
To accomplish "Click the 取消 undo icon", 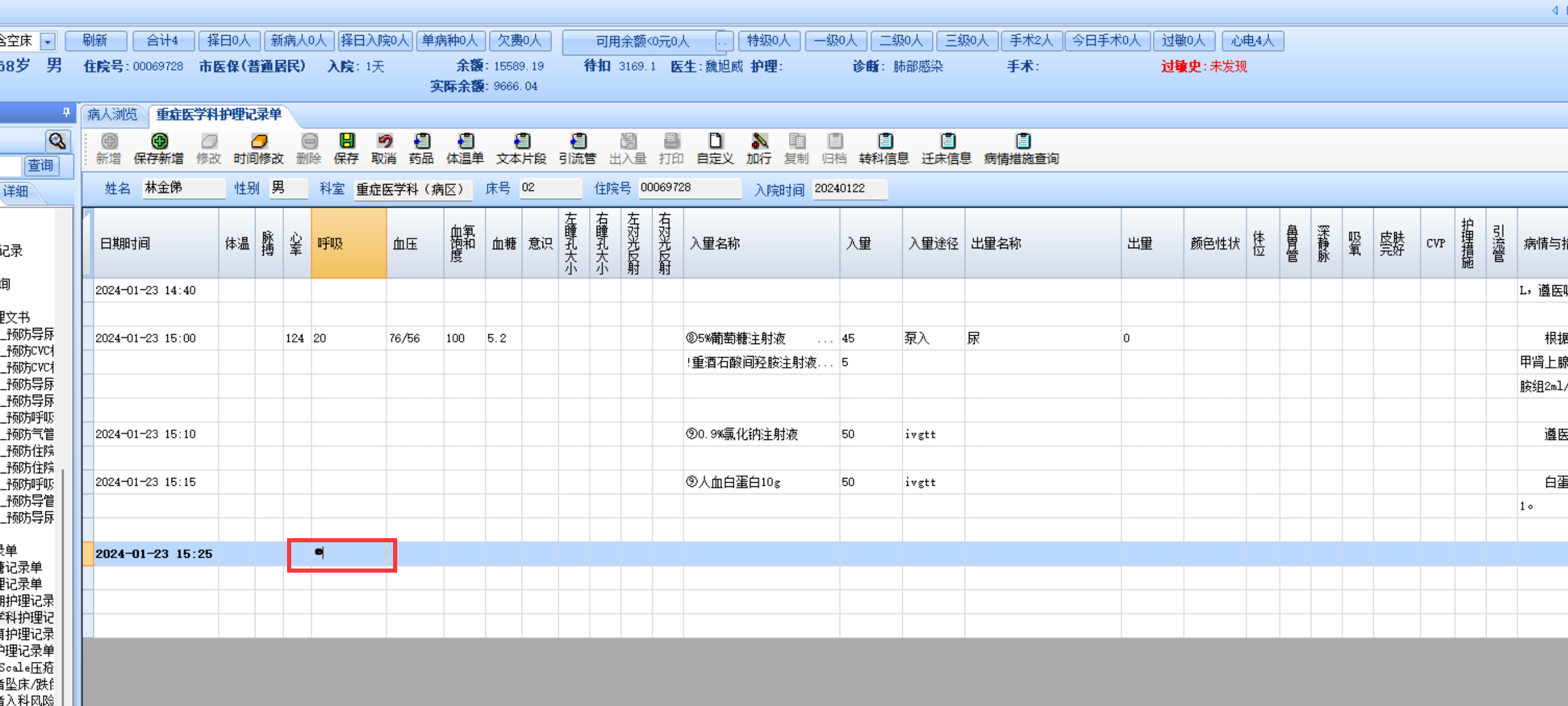I will (384, 142).
